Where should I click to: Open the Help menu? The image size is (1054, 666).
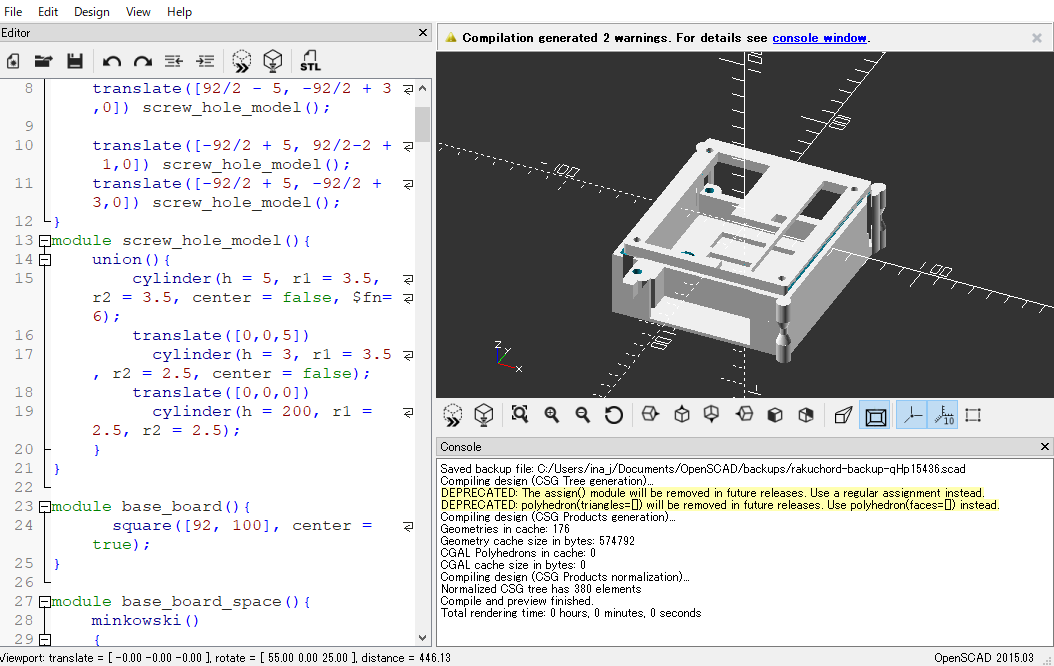point(179,11)
